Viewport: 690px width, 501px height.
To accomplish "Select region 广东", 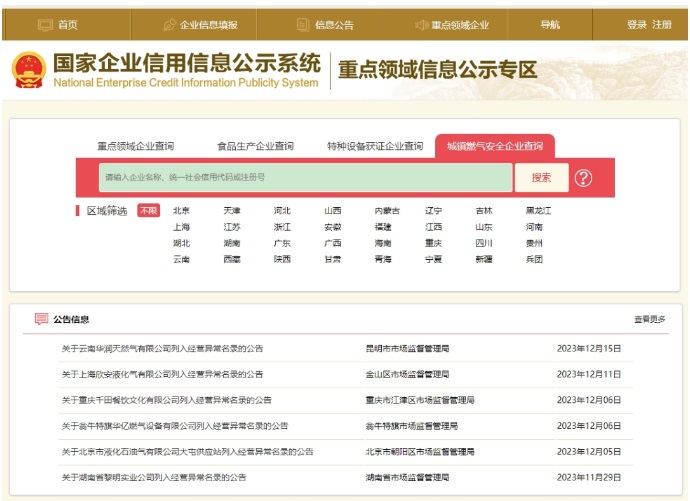I will tap(282, 243).
